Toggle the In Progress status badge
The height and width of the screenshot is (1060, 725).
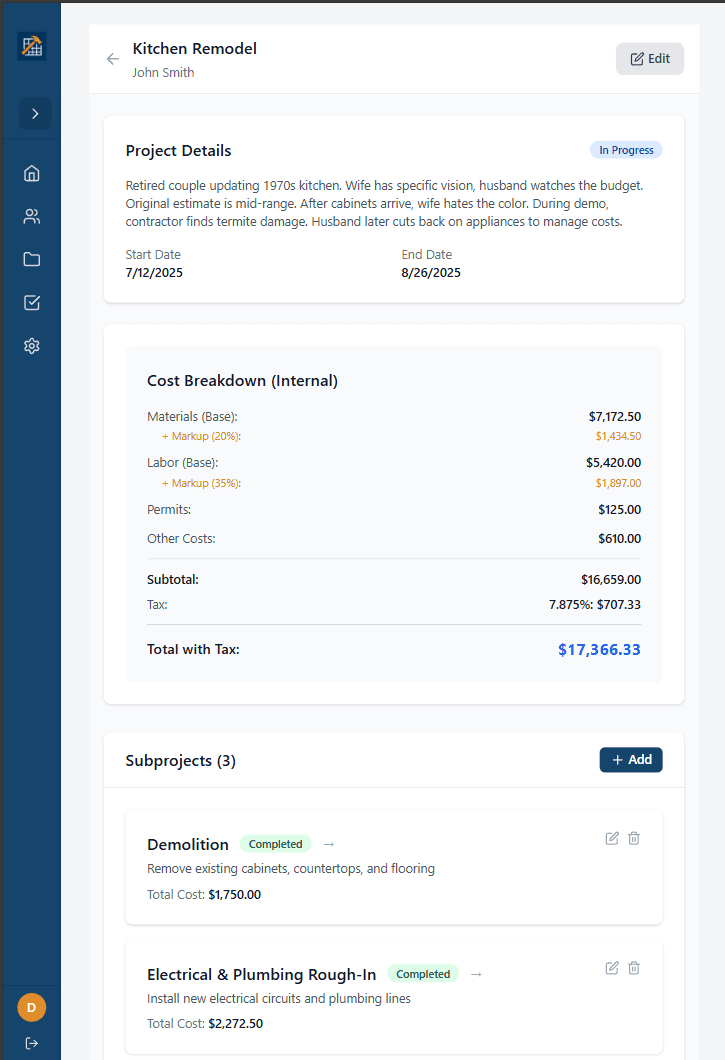625,149
